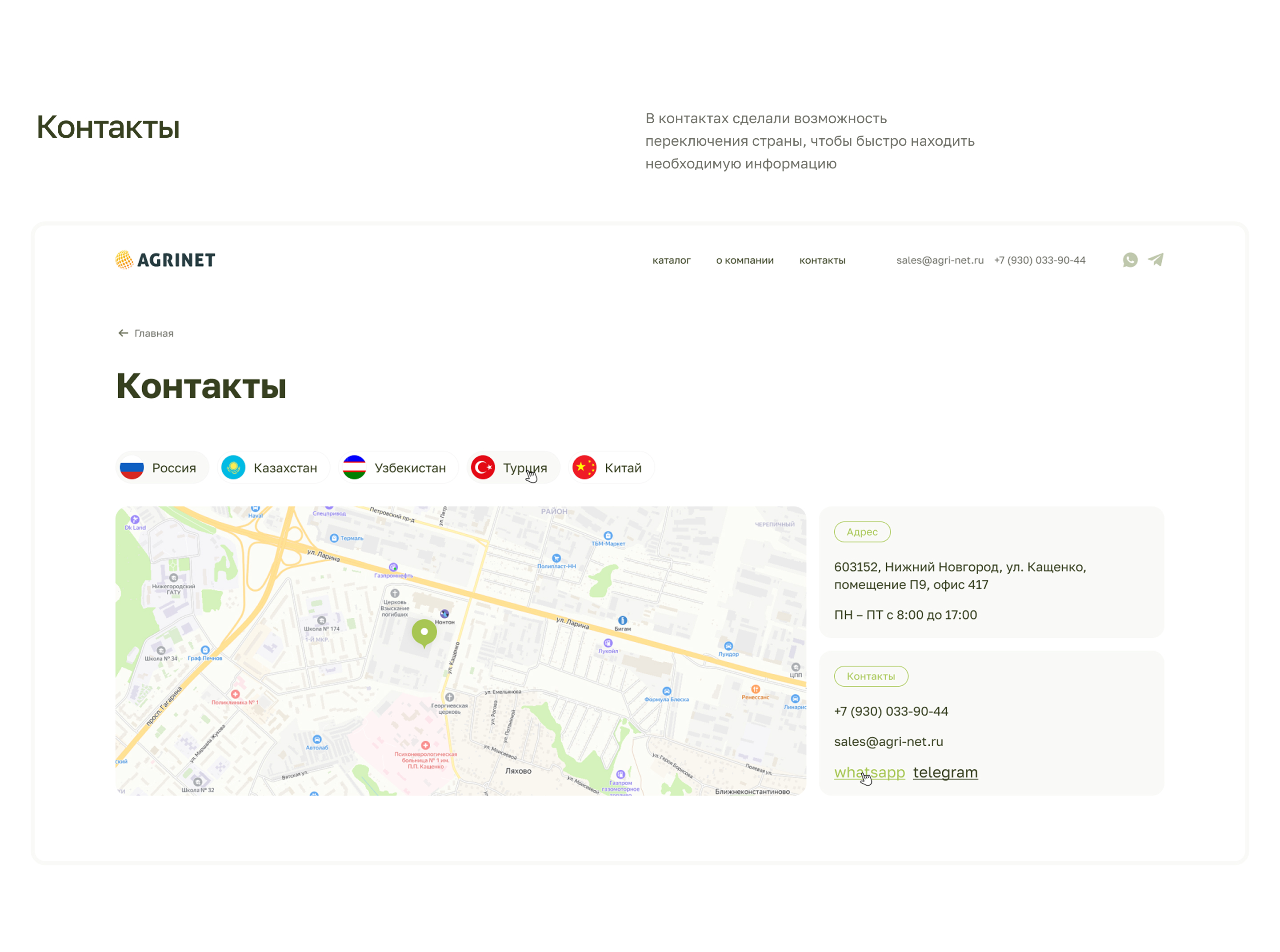This screenshot has height=952, width=1280.
Task: Click the address text 603152, Нижний Новгород
Action: coord(960,576)
